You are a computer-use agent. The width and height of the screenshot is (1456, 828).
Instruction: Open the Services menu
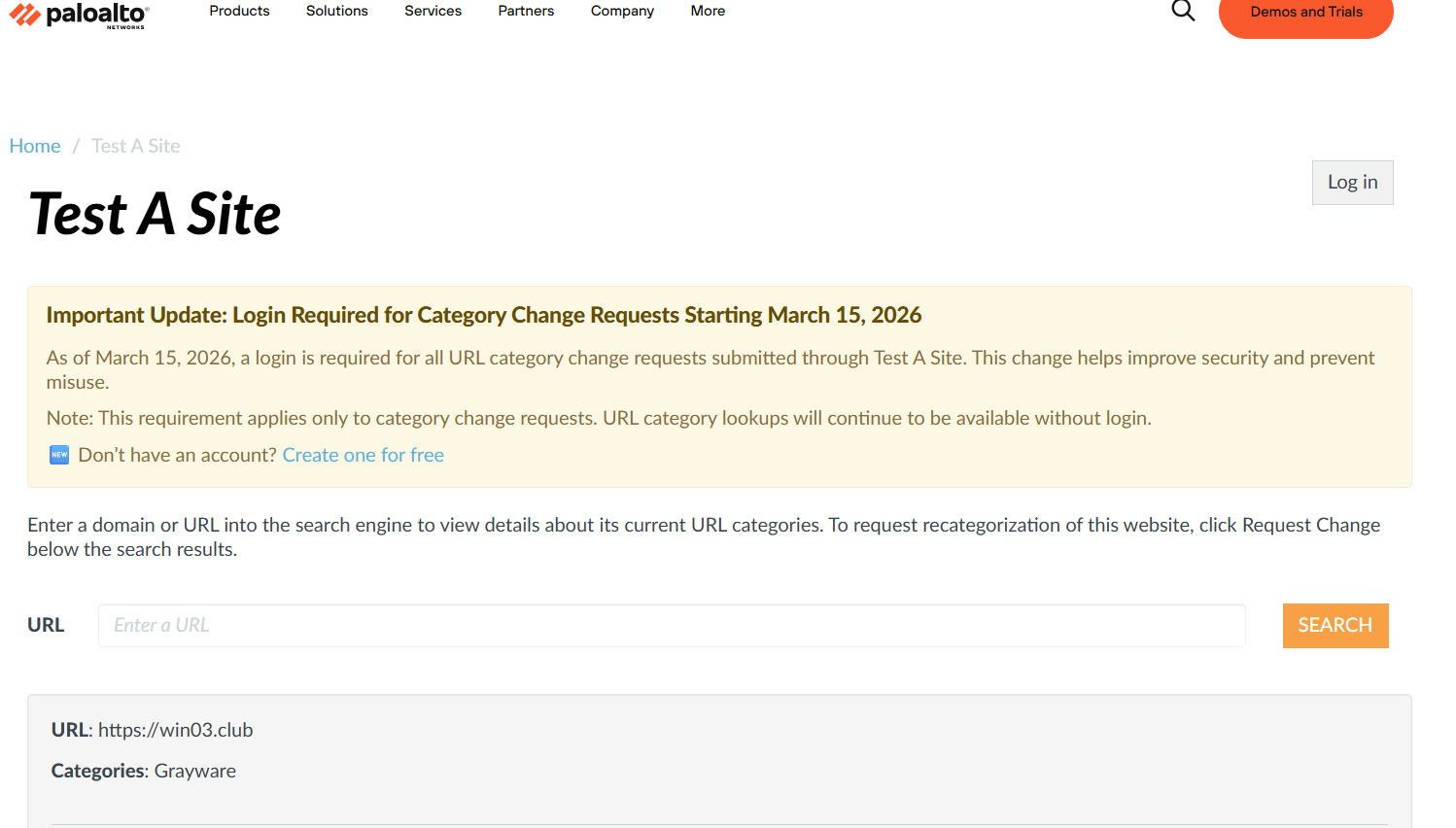[433, 11]
